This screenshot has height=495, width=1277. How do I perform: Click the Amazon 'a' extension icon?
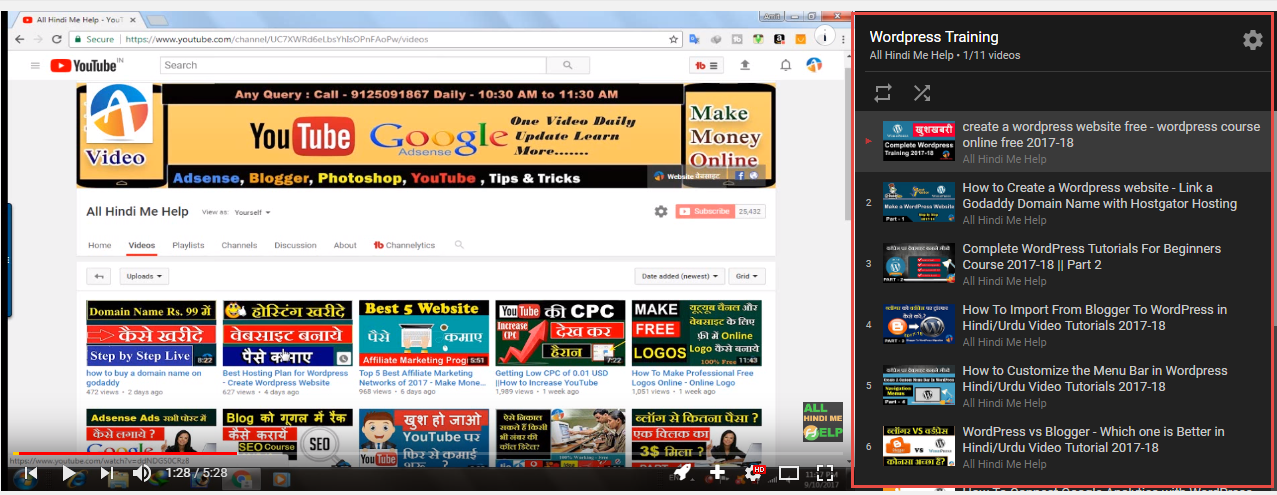tap(779, 39)
